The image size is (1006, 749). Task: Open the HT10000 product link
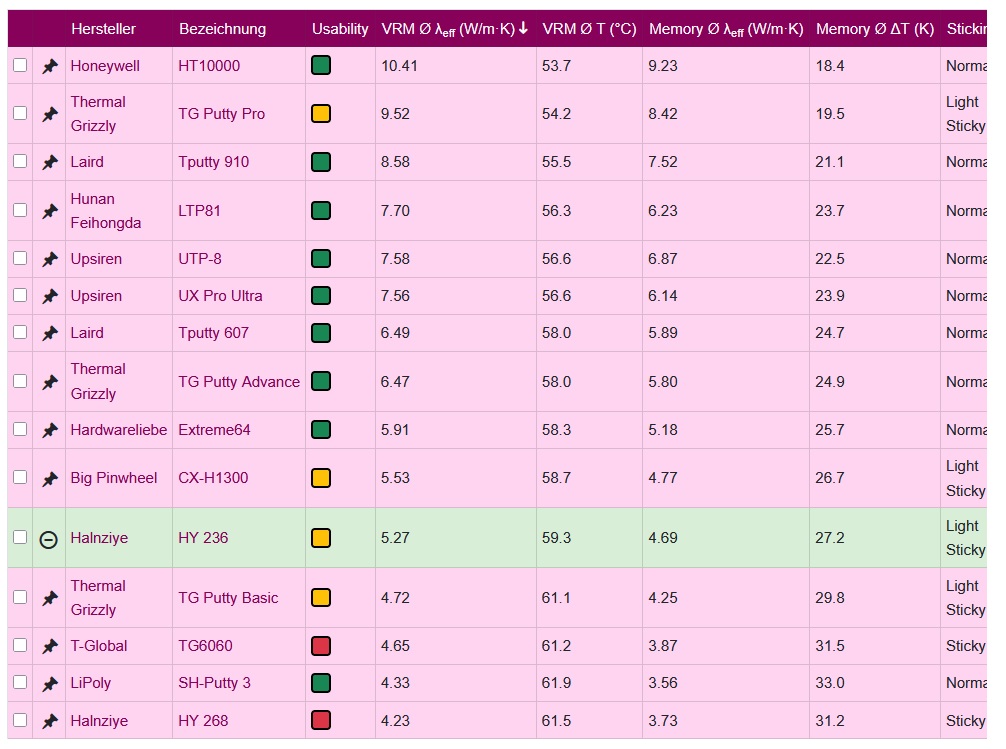(209, 65)
